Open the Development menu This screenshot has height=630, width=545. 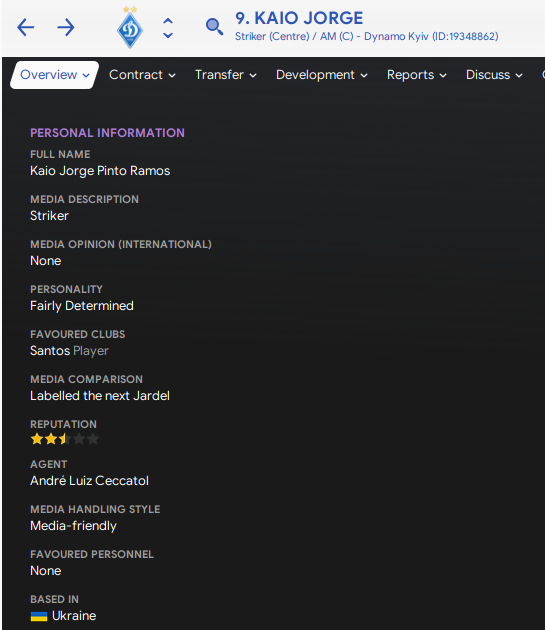coord(322,75)
